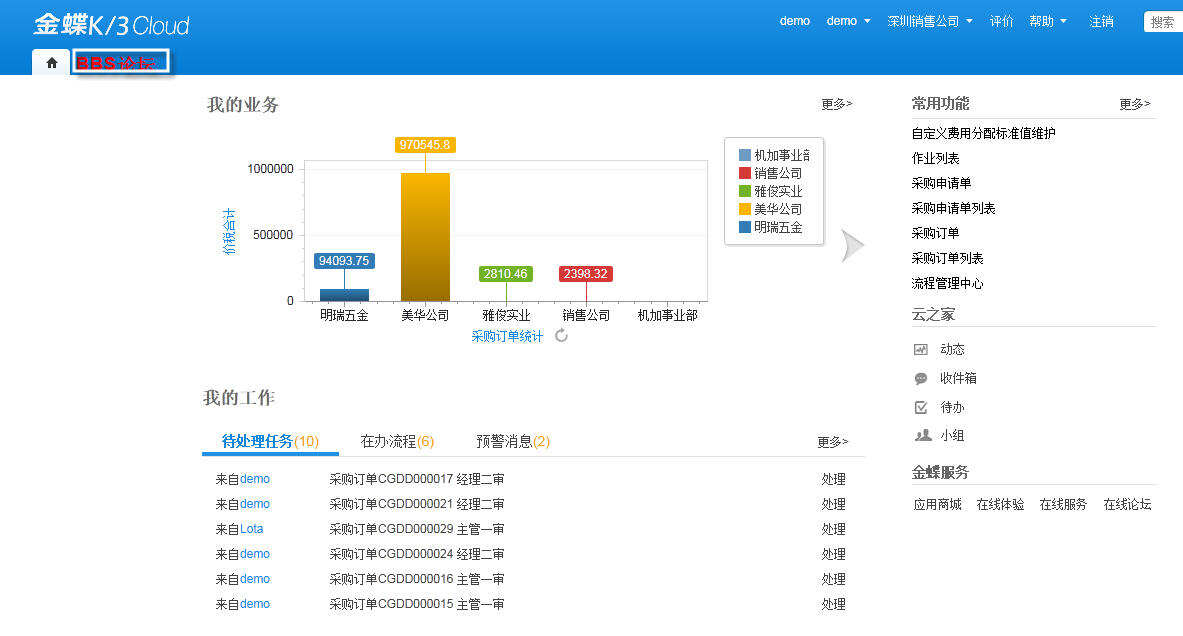Open 应用商城 service link
Image resolution: width=1183 pixels, height=636 pixels.
pos(937,505)
